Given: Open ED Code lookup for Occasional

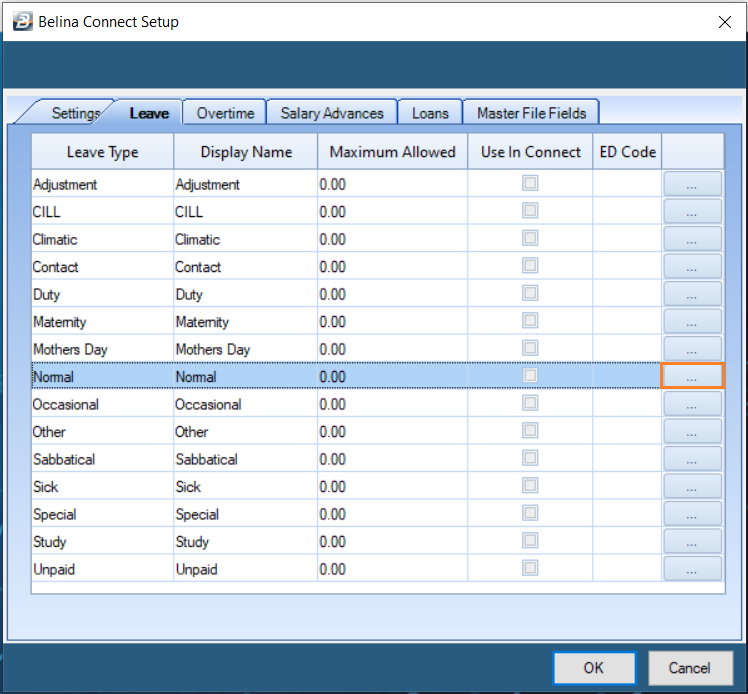Looking at the screenshot, I should point(692,404).
